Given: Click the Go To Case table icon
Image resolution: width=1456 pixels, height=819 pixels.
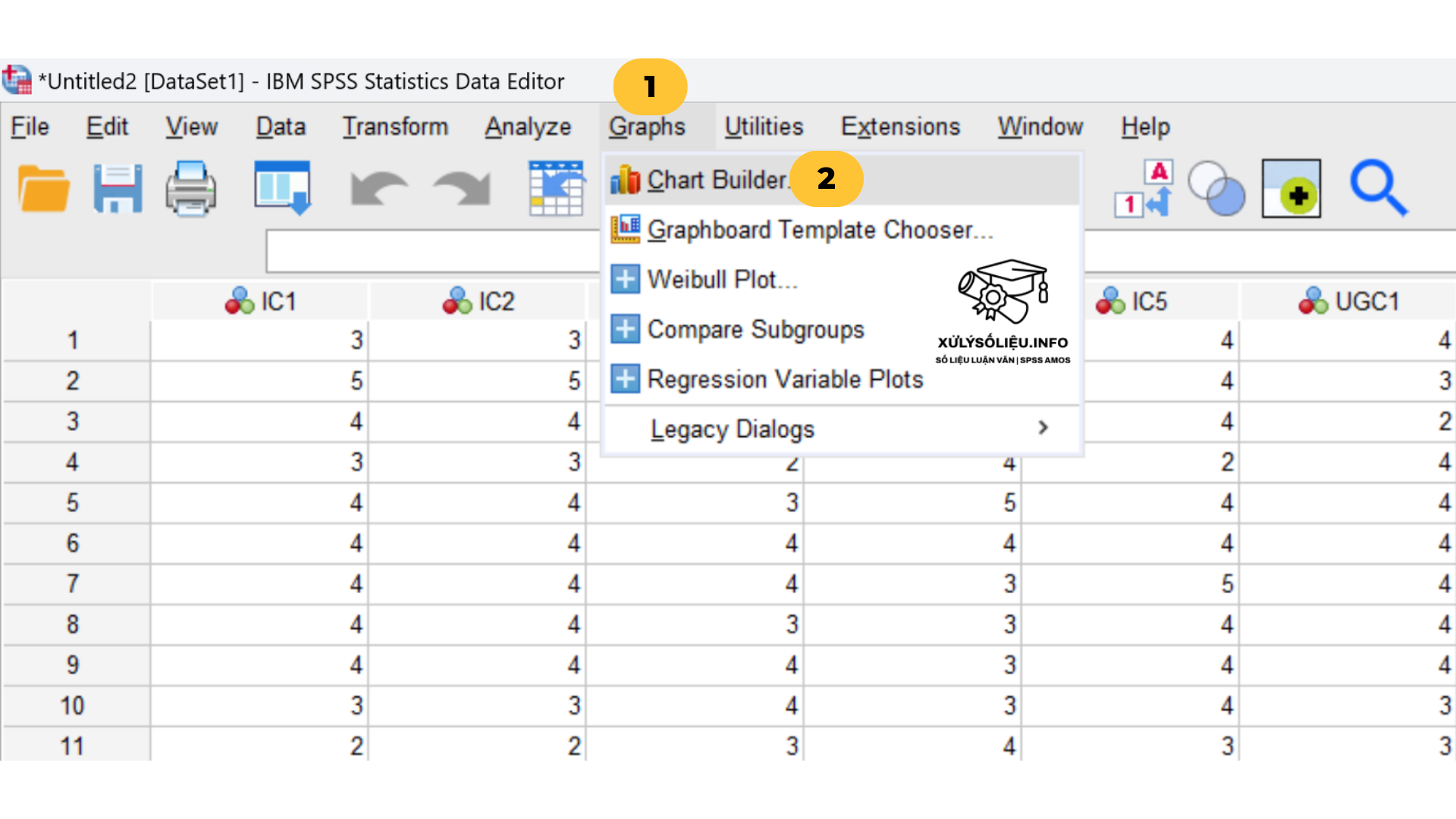Looking at the screenshot, I should point(557,187).
